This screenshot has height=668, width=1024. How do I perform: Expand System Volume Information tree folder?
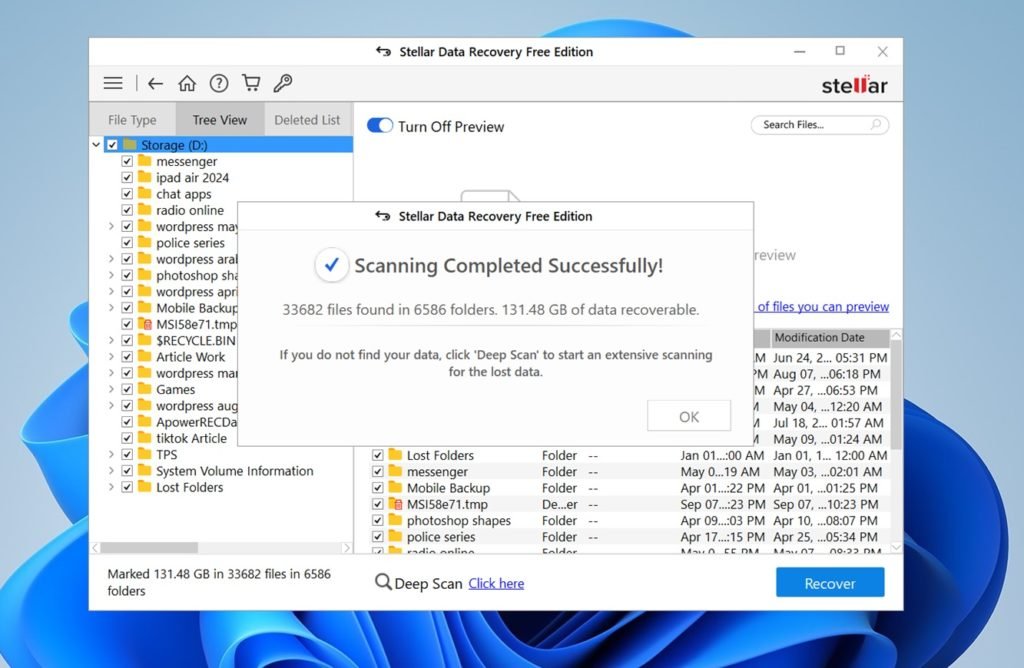(111, 471)
